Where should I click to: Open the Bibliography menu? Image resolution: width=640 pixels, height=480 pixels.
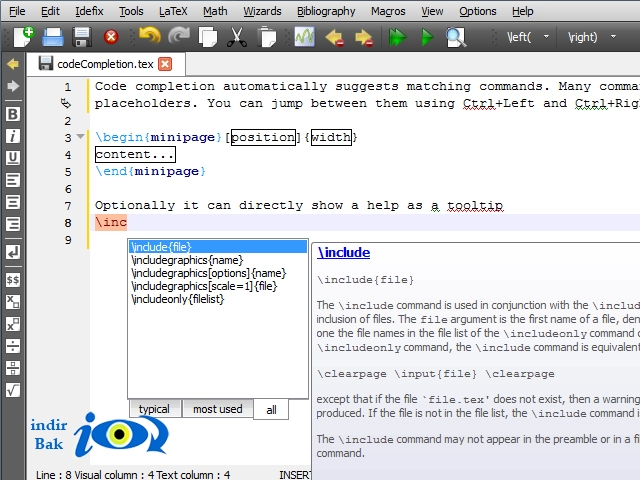pos(326,11)
